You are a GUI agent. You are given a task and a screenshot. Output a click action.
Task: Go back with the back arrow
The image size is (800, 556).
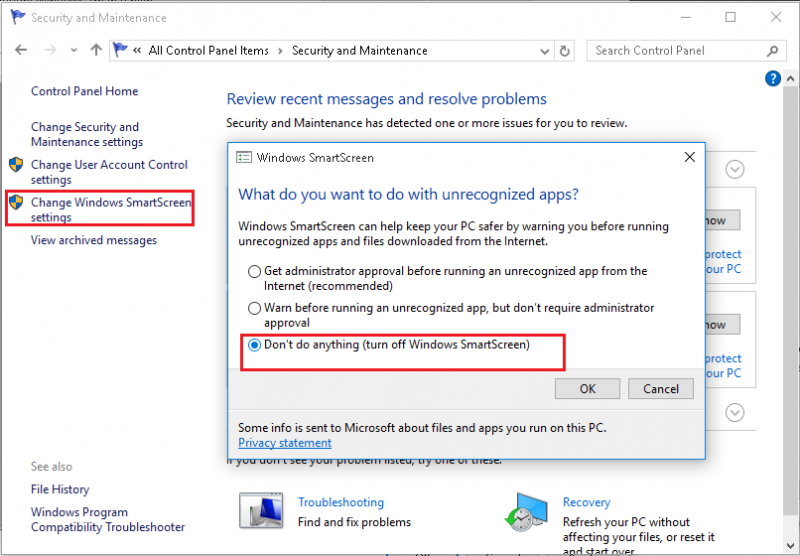[x=21, y=50]
